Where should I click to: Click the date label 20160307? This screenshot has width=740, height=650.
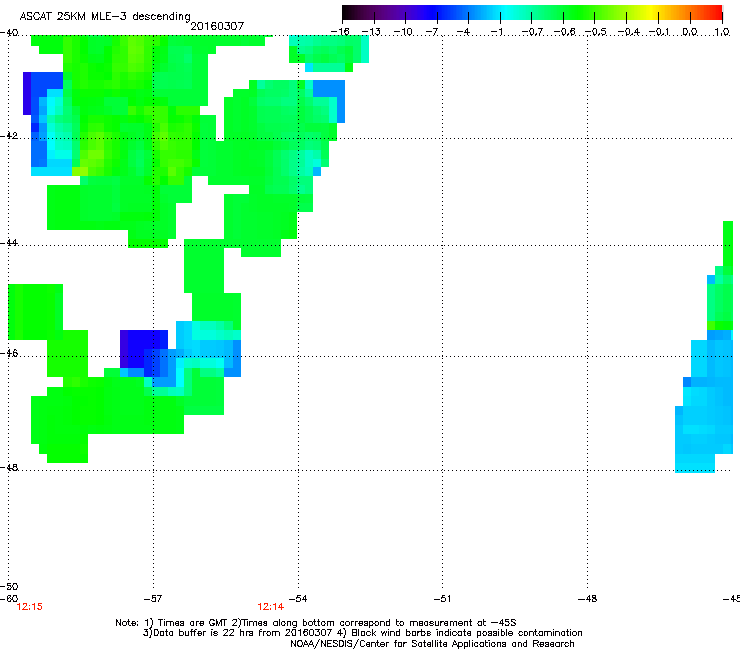coord(217,26)
